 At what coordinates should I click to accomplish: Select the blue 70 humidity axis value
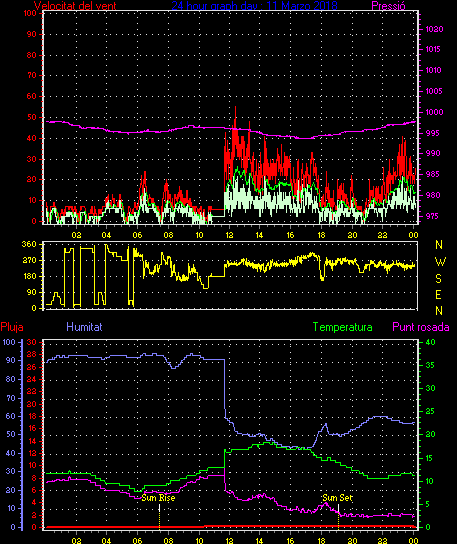coord(11,398)
